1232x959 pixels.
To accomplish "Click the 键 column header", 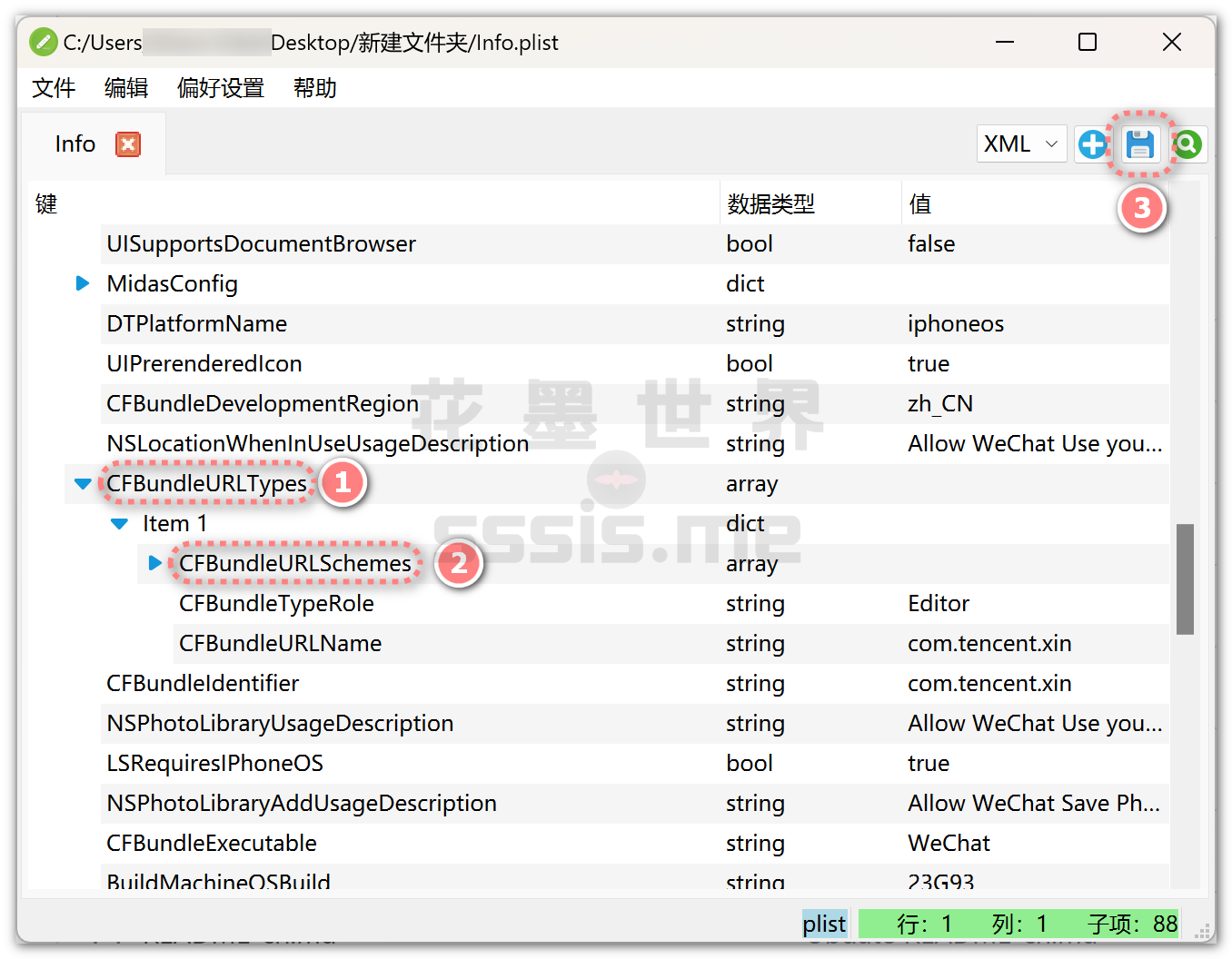I will coord(46,204).
